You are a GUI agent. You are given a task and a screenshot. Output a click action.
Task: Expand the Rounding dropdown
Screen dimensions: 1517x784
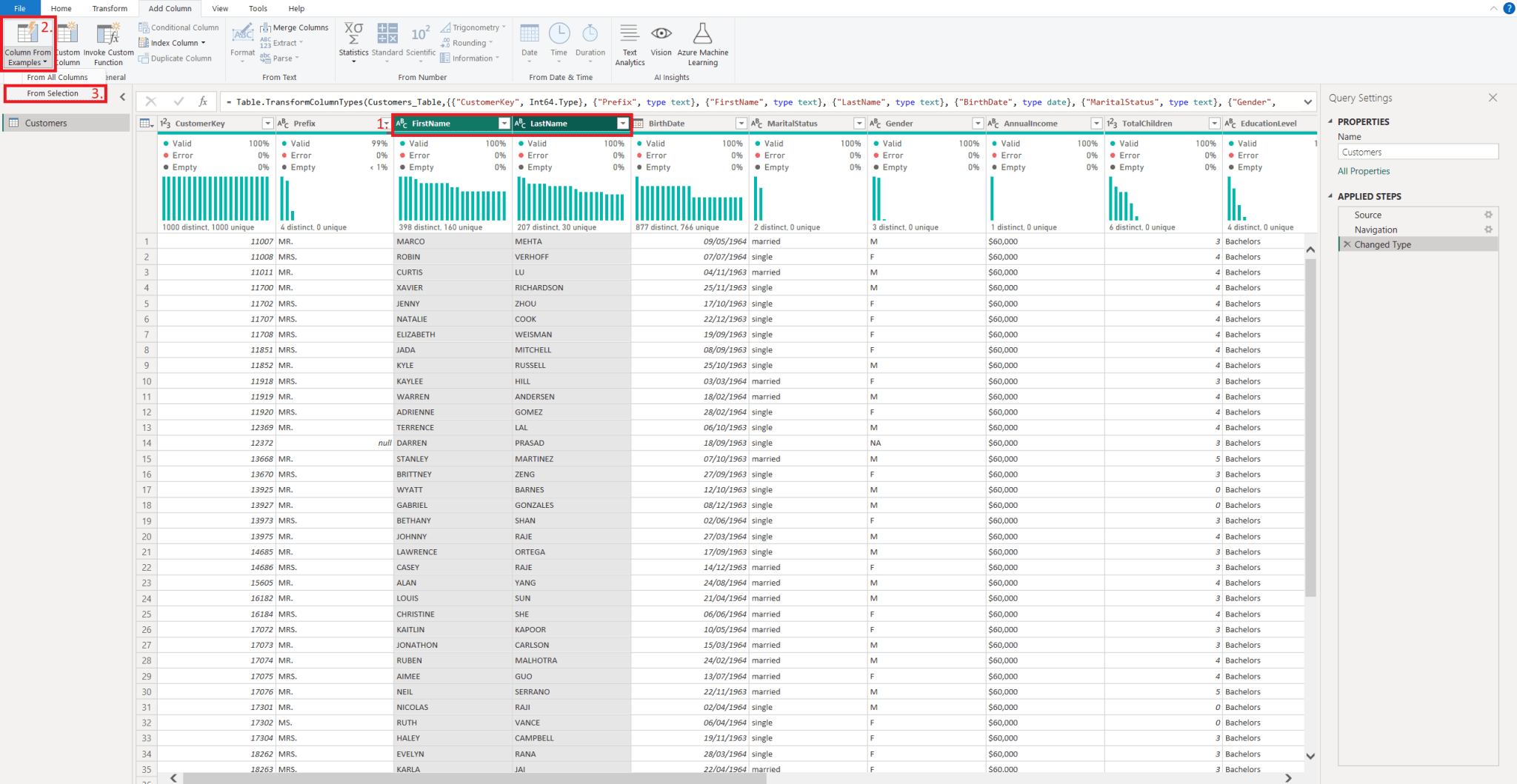[x=467, y=42]
